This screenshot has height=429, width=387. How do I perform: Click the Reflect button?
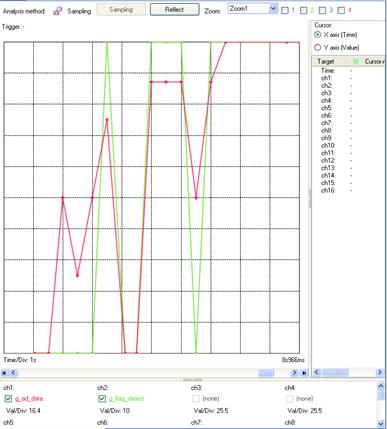(175, 10)
